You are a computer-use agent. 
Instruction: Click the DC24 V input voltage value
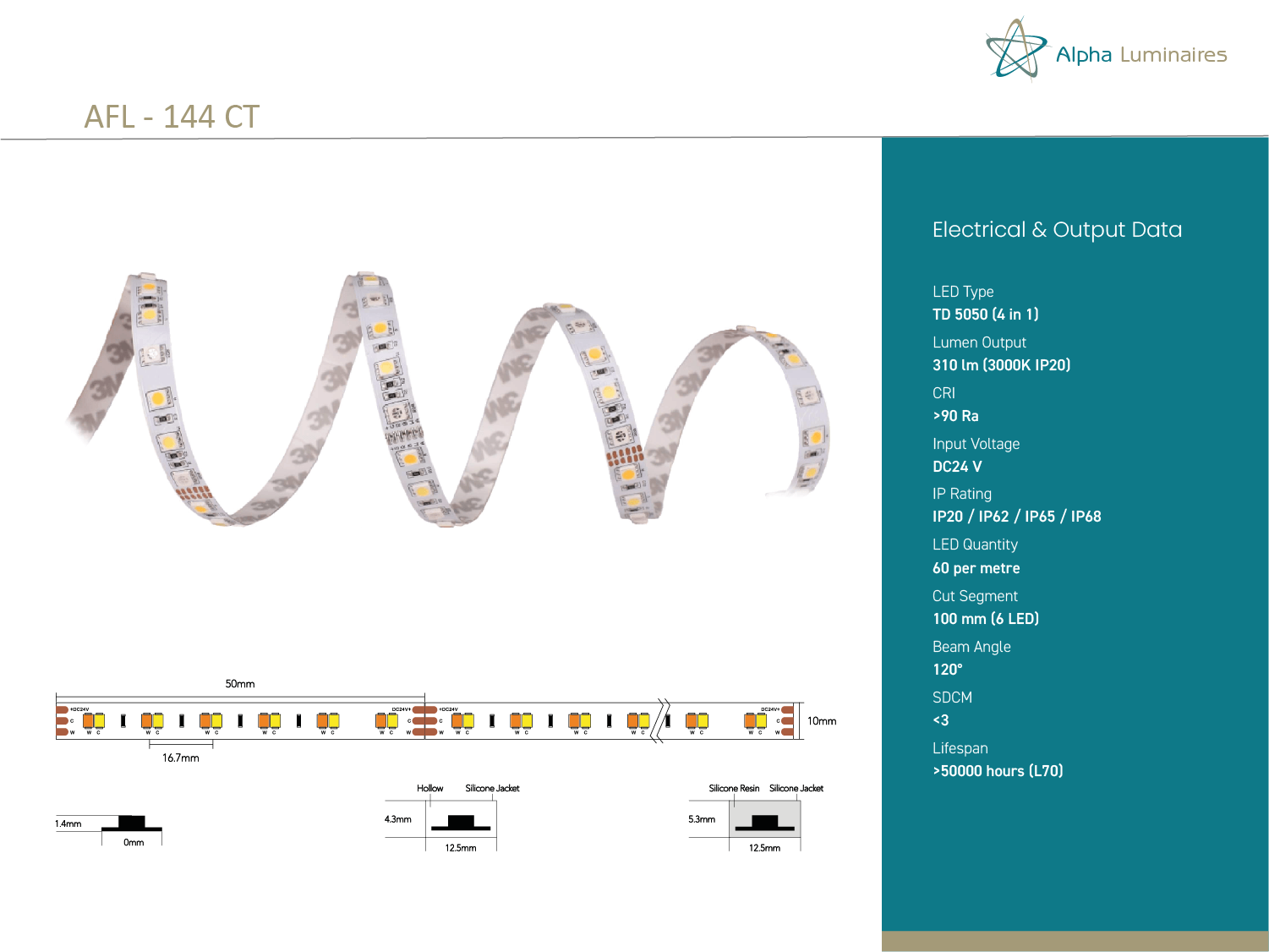[957, 467]
